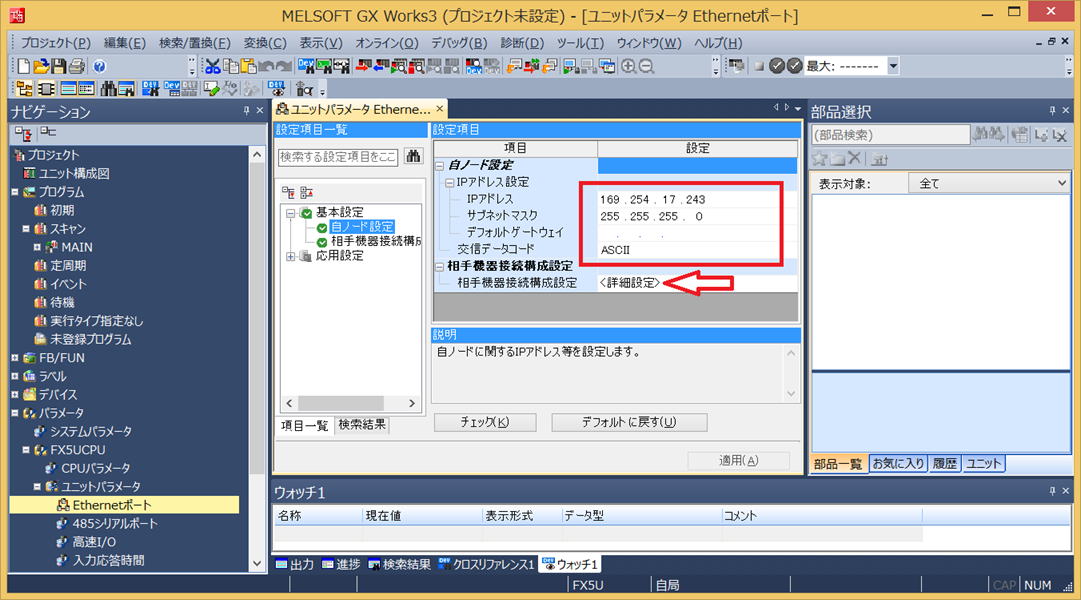This screenshot has height=600, width=1081.
Task: Expand the FB/FUN tree node
Action: [14, 358]
